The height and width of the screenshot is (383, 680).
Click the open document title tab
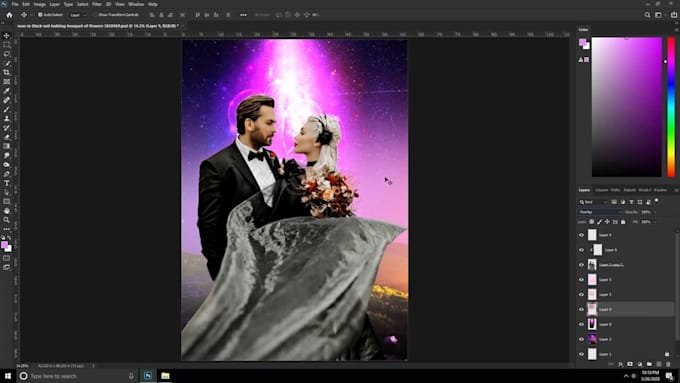pos(98,26)
